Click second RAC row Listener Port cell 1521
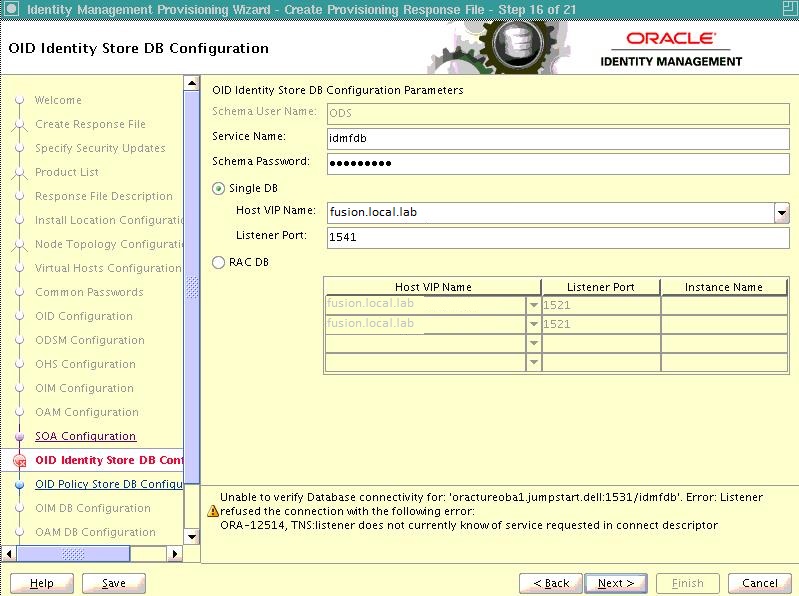799x596 pixels. click(x=601, y=324)
